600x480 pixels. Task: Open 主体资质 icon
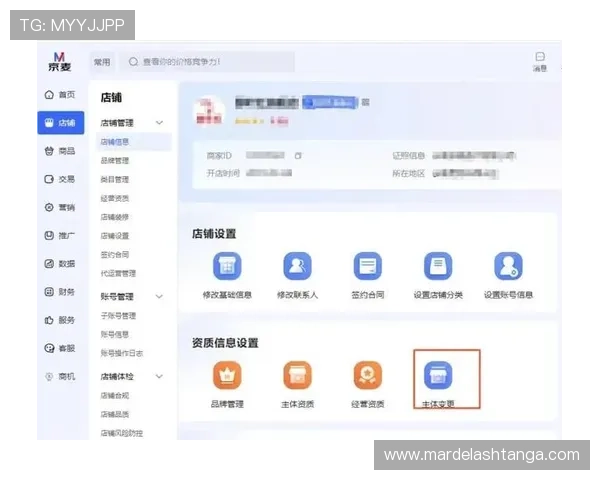(x=297, y=375)
